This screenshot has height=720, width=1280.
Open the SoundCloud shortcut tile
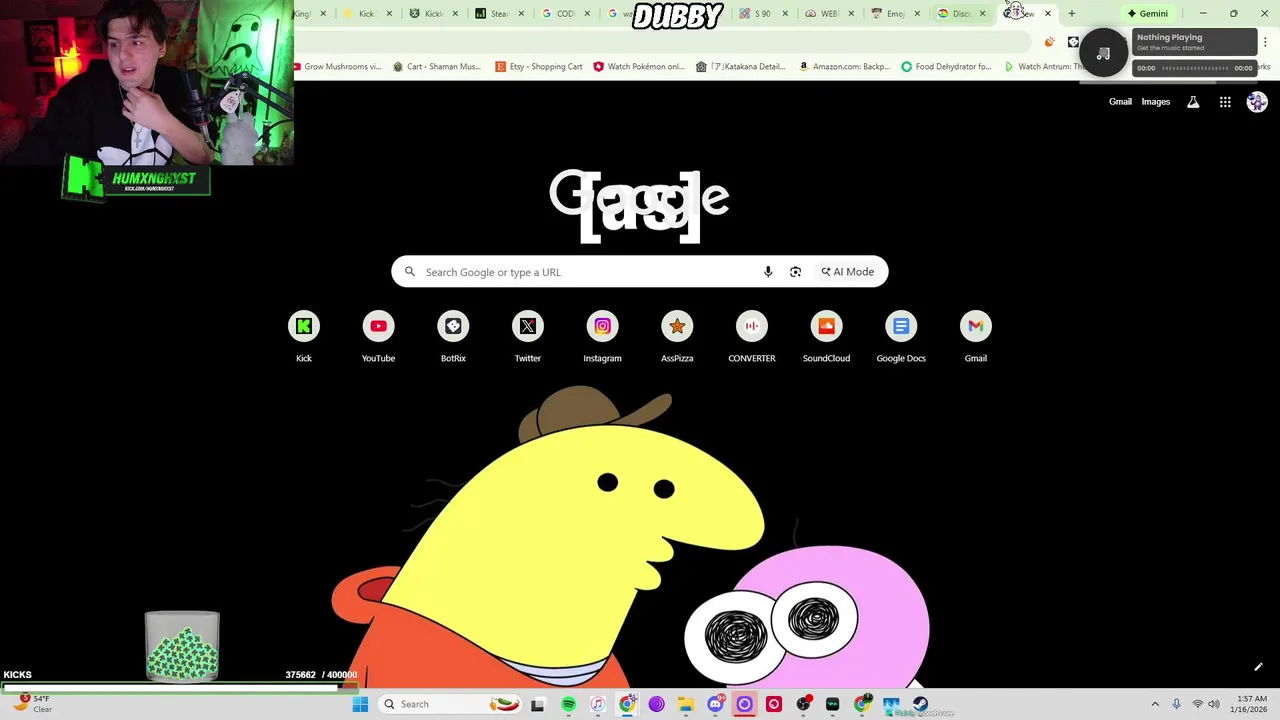pyautogui.click(x=826, y=337)
